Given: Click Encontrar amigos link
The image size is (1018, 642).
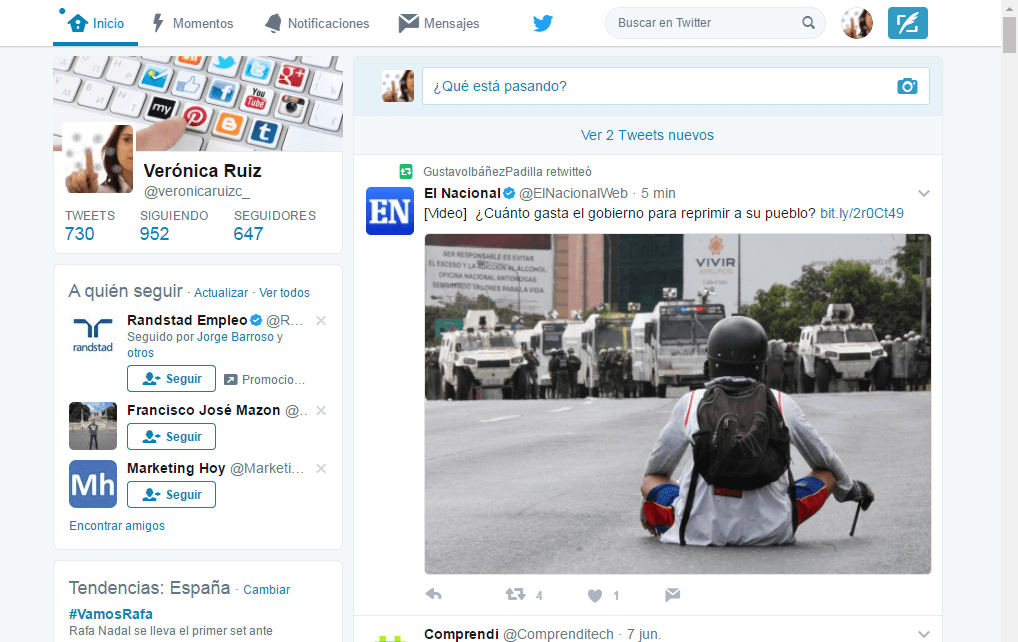Looking at the screenshot, I should pos(117,526).
